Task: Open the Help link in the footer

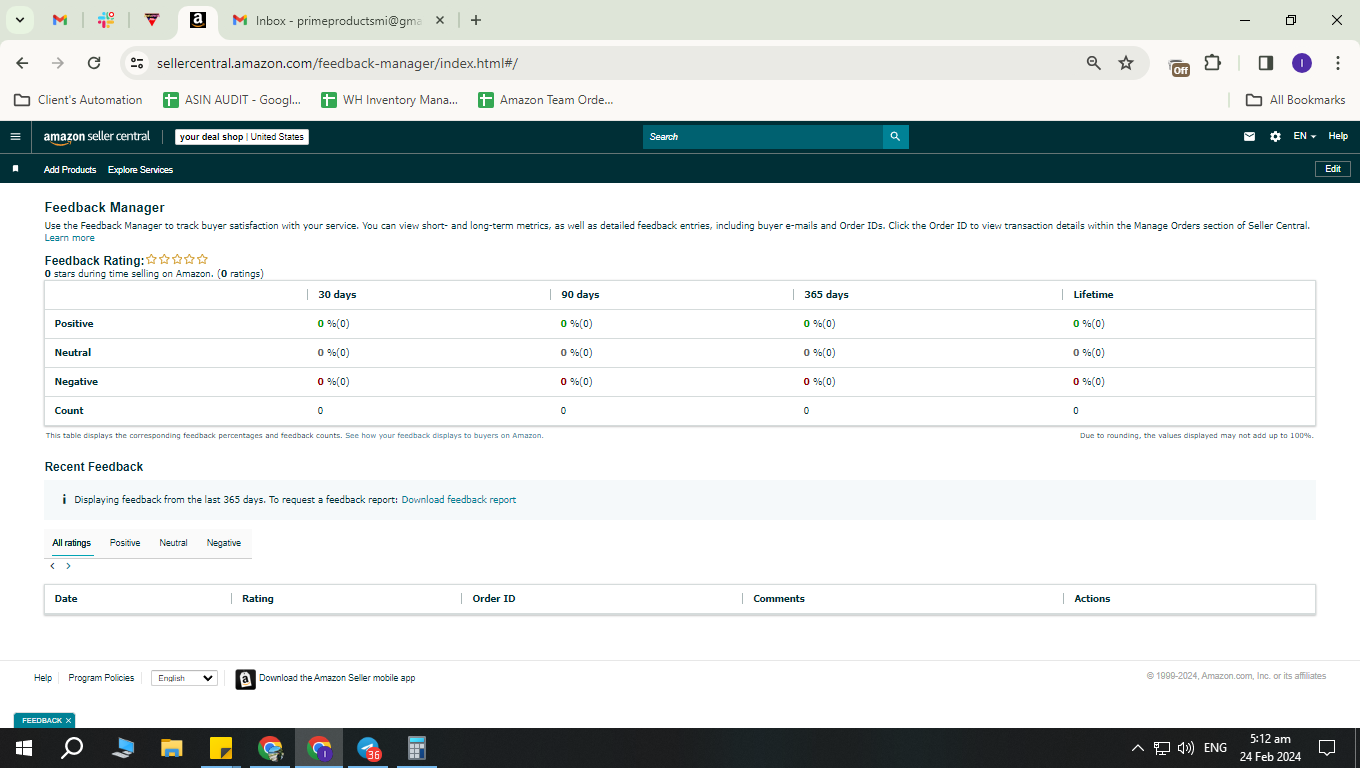Action: click(x=43, y=678)
